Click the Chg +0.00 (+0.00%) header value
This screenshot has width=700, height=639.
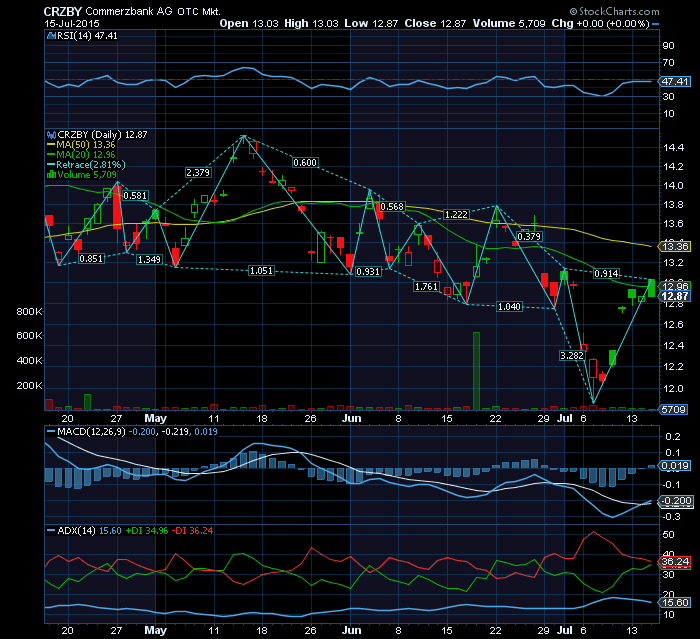click(x=600, y=23)
